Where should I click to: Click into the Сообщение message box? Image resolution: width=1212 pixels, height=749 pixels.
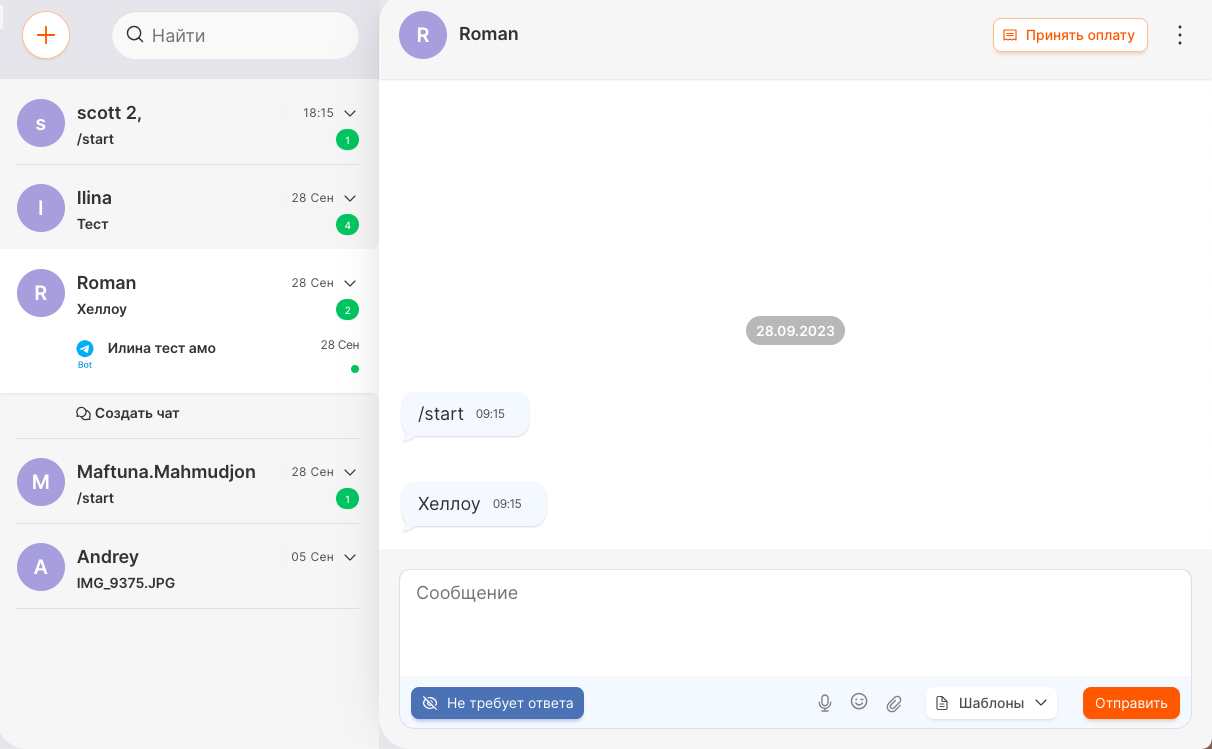click(x=795, y=622)
